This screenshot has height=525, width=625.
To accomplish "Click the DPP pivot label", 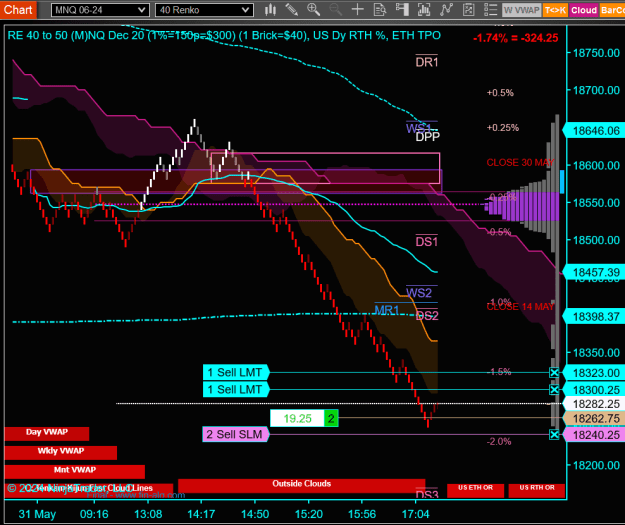I will 428,137.
